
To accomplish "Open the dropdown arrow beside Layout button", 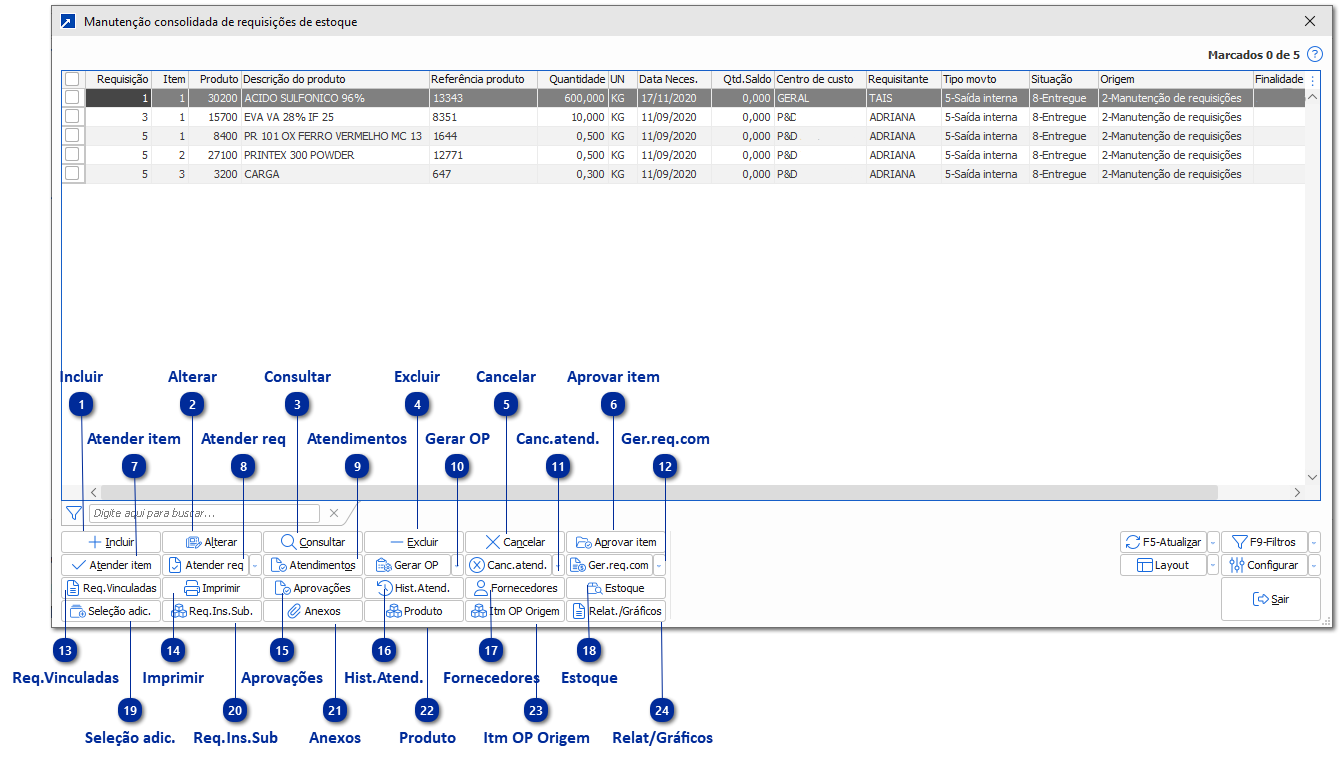I will 1213,565.
